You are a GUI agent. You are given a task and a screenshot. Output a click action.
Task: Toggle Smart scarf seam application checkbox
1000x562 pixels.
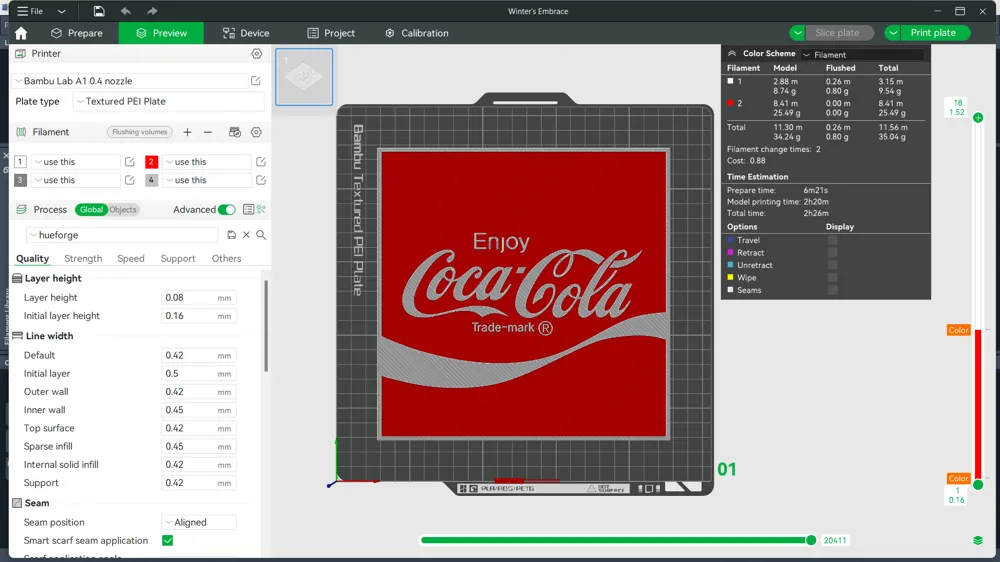click(x=168, y=540)
